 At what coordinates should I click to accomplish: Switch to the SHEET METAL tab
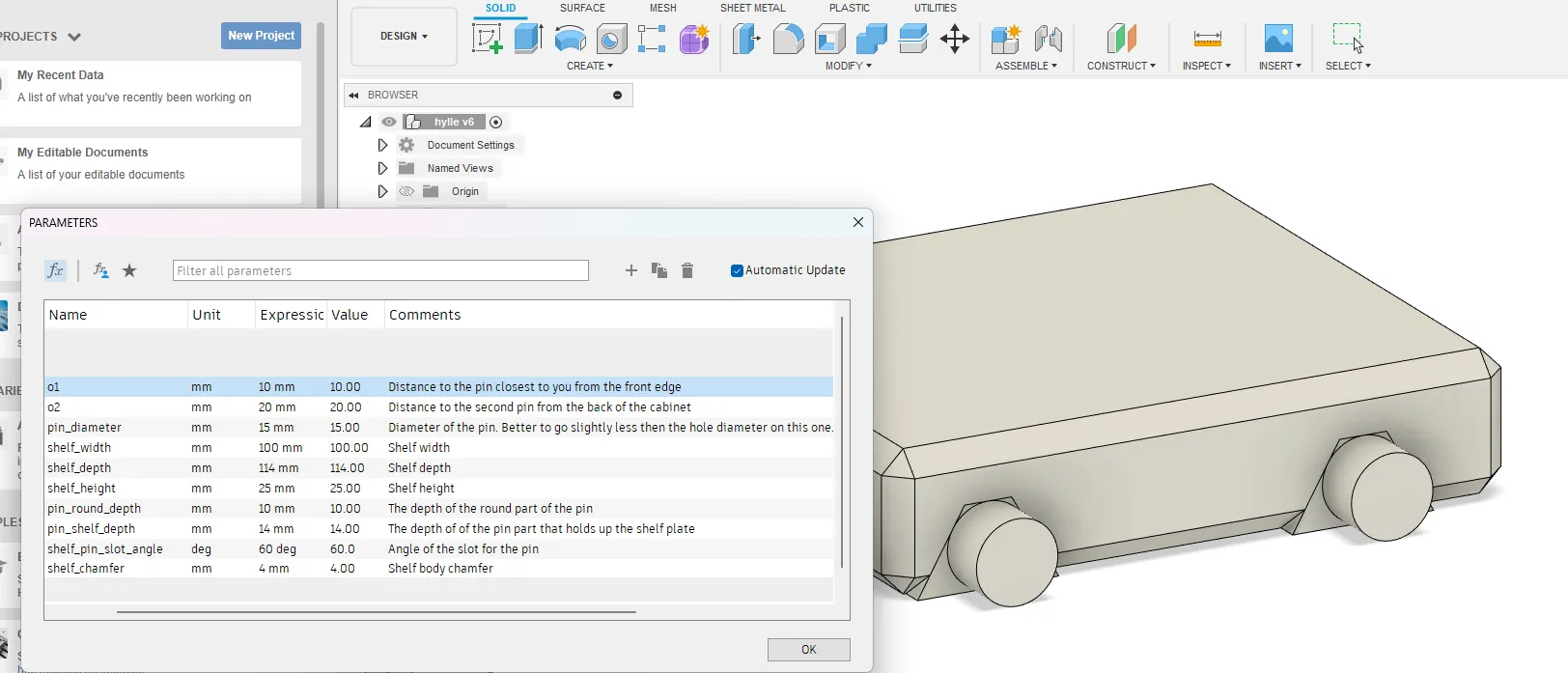[752, 8]
